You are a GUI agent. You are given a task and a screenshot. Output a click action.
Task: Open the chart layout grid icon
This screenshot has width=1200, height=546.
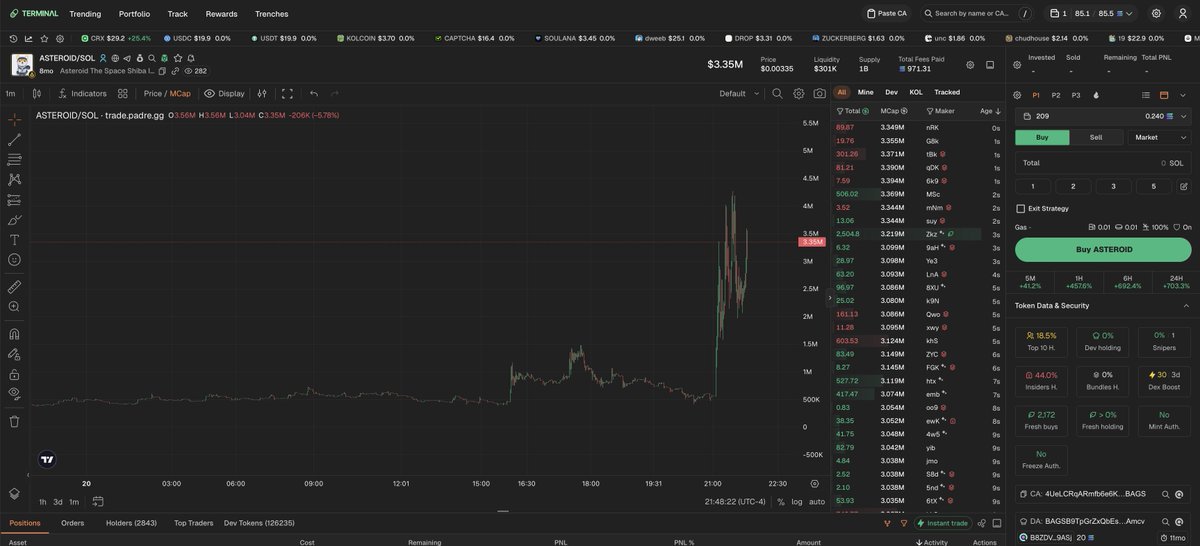coord(123,93)
